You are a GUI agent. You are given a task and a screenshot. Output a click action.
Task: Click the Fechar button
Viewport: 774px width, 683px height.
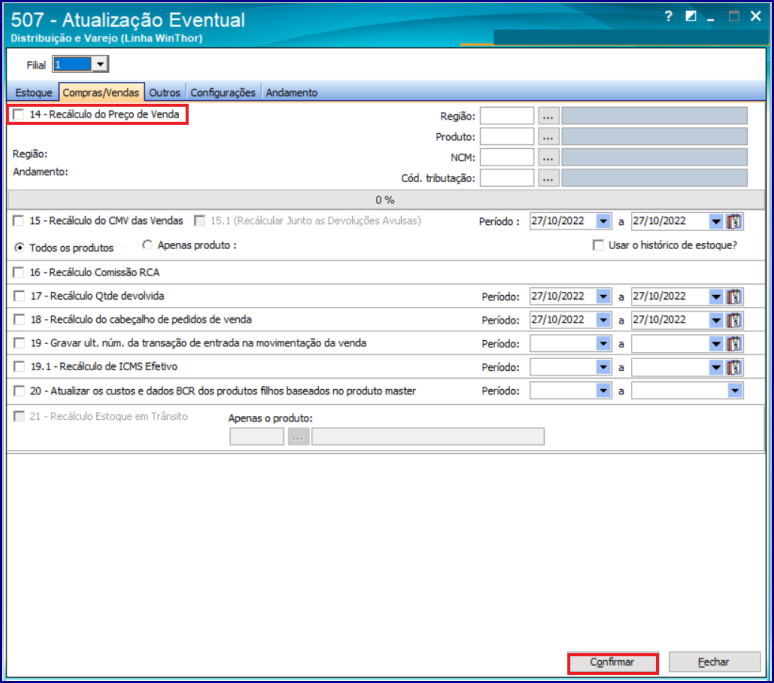coord(714,662)
